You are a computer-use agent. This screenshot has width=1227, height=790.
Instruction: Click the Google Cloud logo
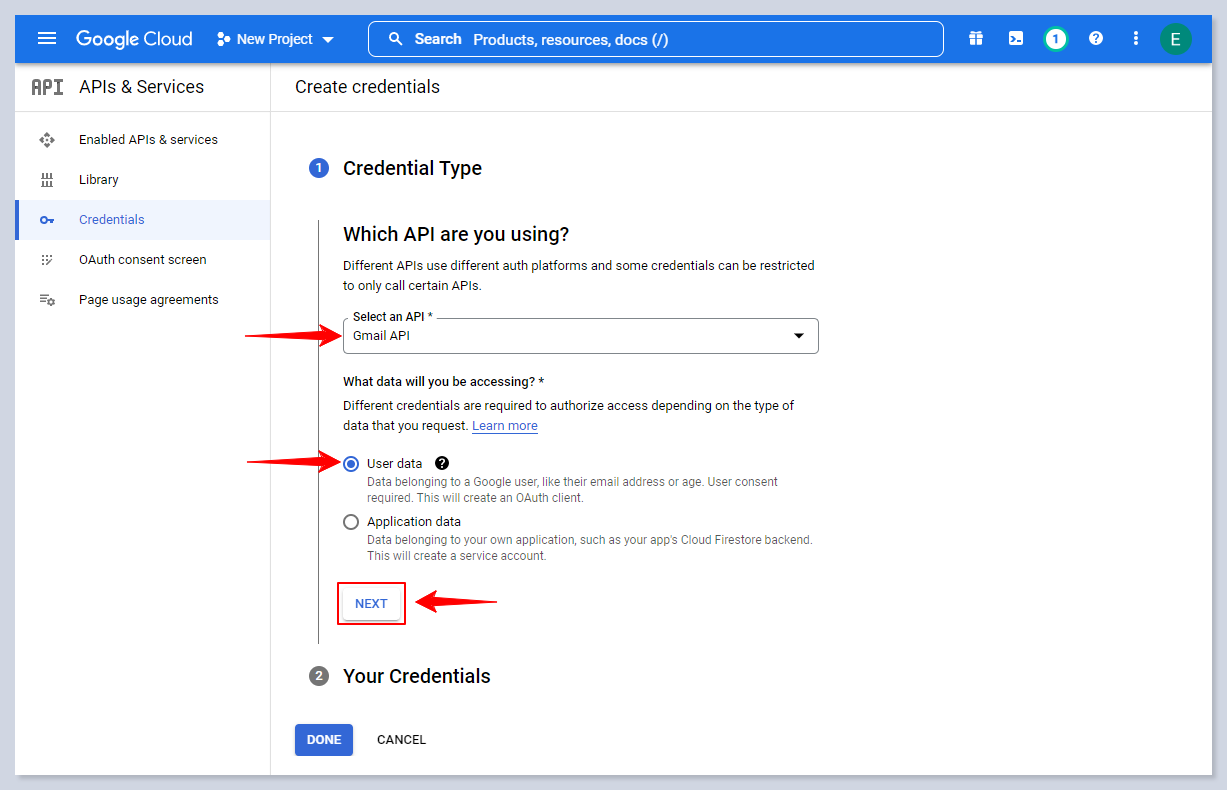tap(134, 39)
